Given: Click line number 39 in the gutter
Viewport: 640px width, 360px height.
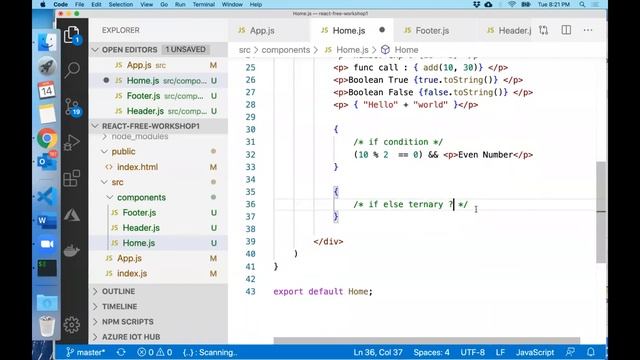Looking at the screenshot, I should tap(250, 242).
